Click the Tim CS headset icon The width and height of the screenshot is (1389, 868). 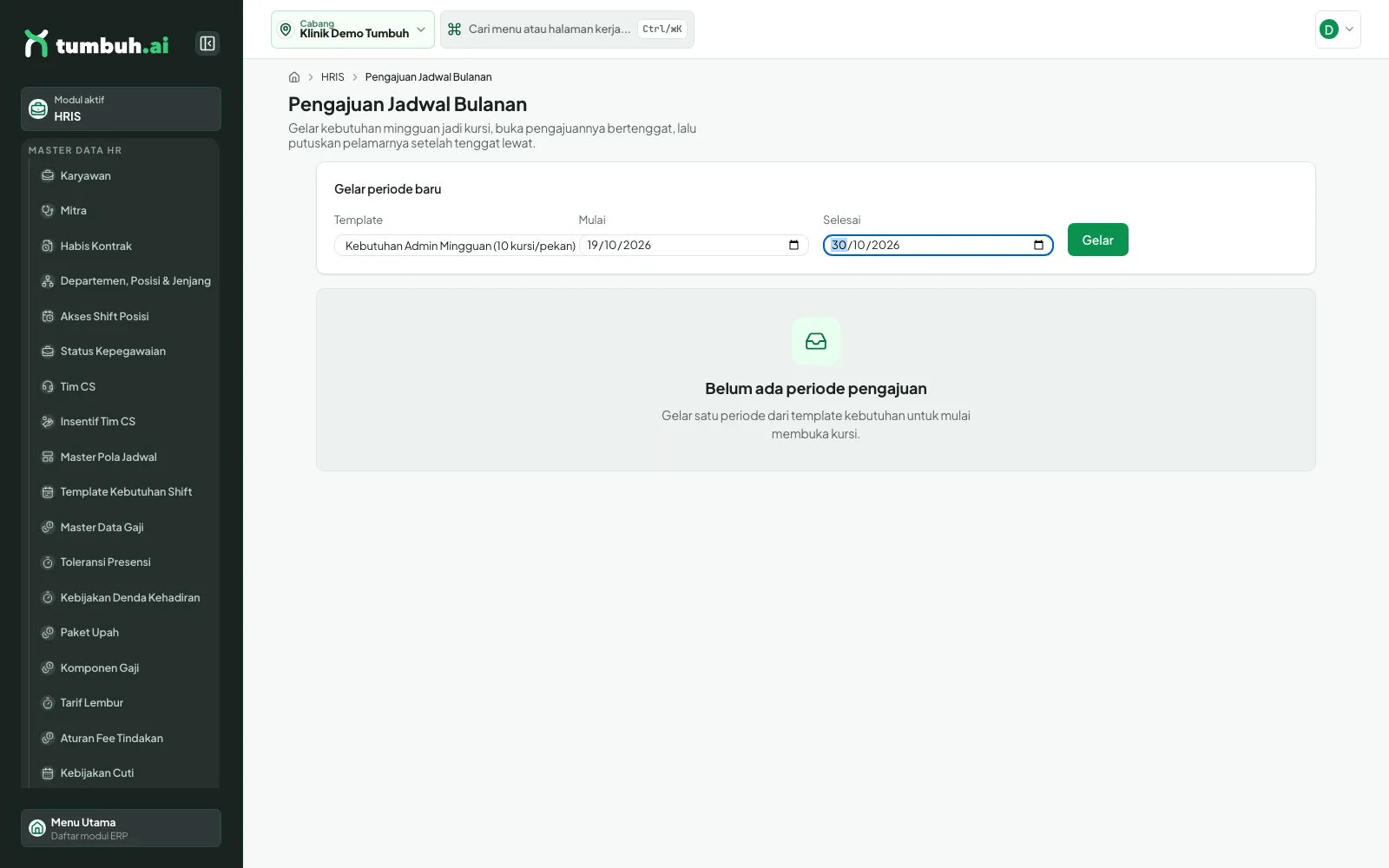(48, 386)
